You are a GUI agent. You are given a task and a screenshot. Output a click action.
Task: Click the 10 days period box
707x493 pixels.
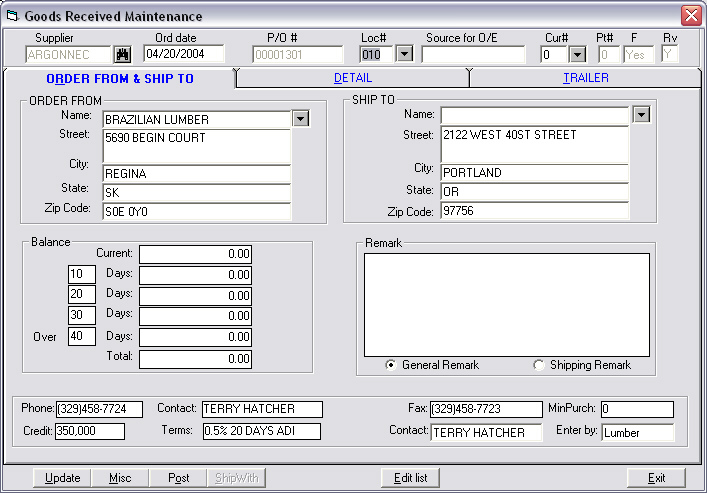pyautogui.click(x=82, y=274)
